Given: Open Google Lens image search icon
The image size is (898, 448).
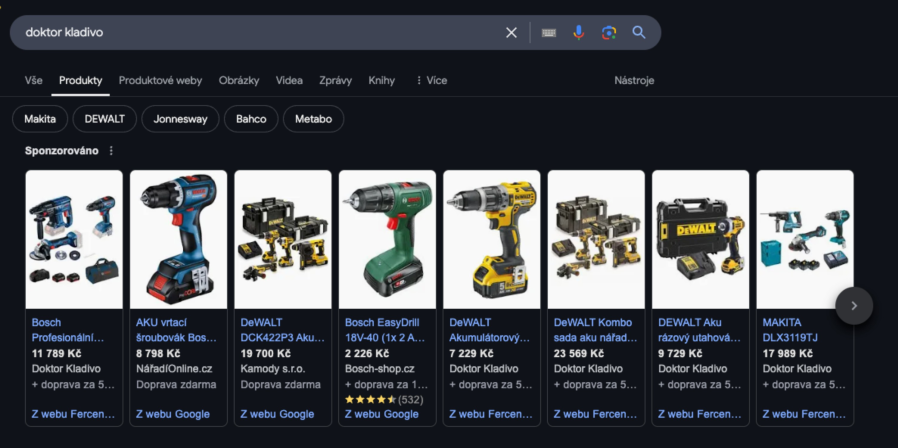Looking at the screenshot, I should tap(609, 33).
